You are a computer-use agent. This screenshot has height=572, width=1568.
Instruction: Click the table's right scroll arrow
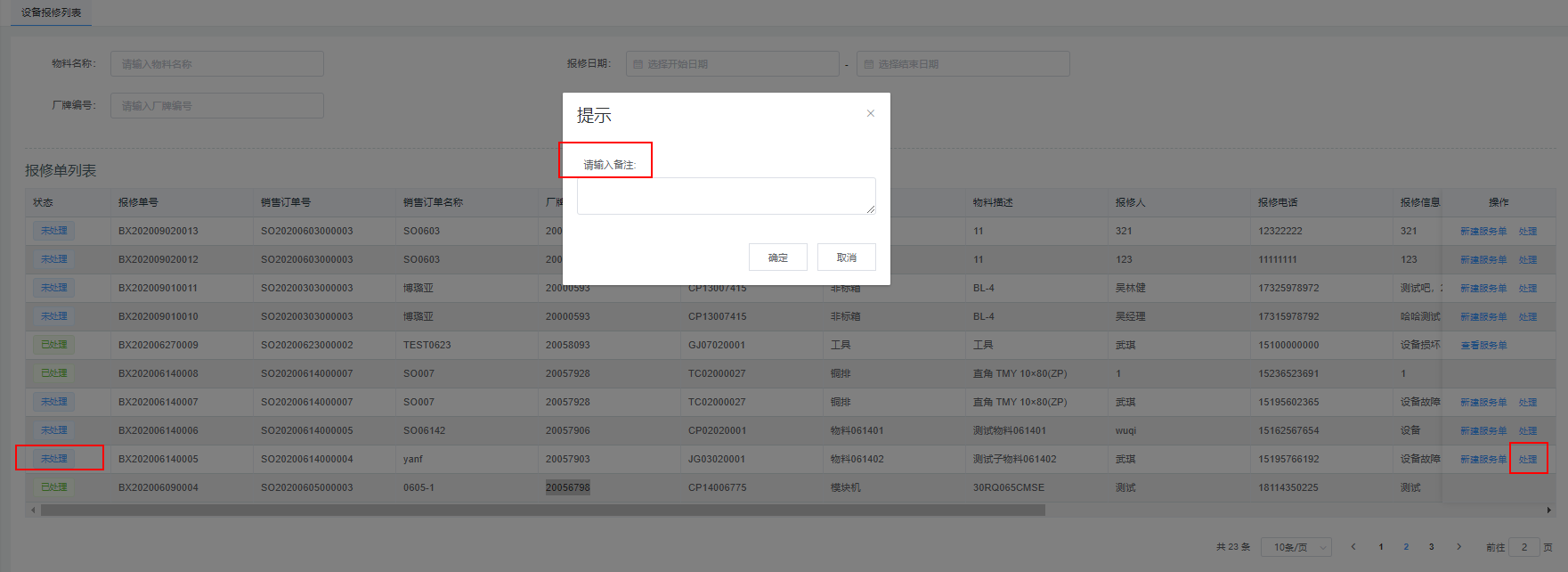click(1549, 511)
